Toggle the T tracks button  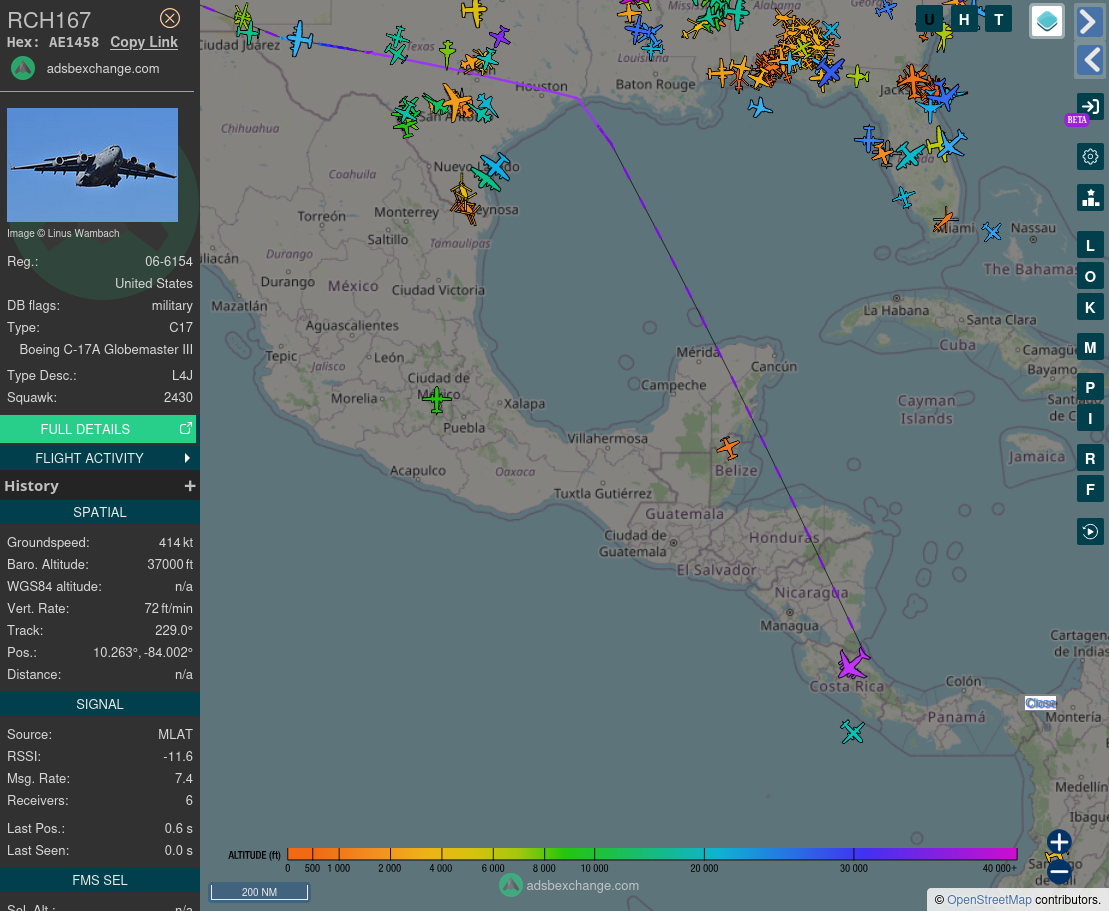point(999,20)
